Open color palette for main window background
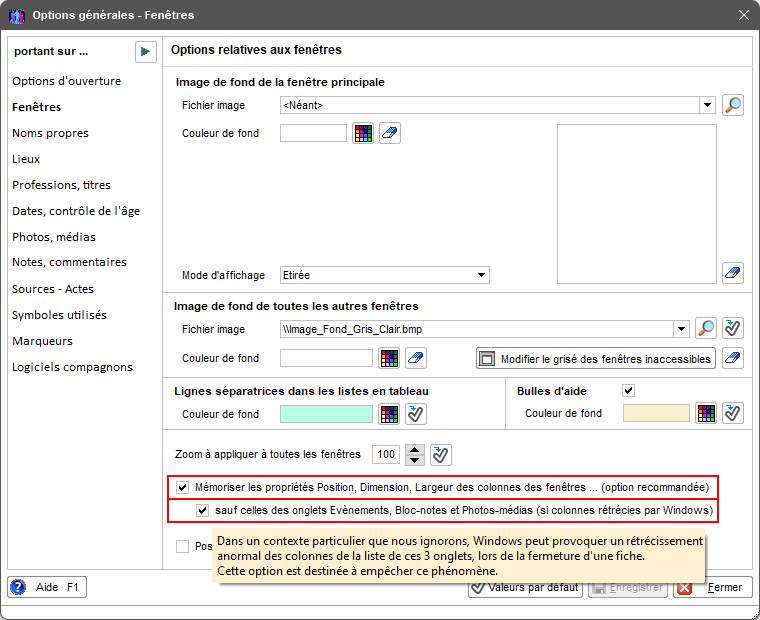 coord(363,133)
